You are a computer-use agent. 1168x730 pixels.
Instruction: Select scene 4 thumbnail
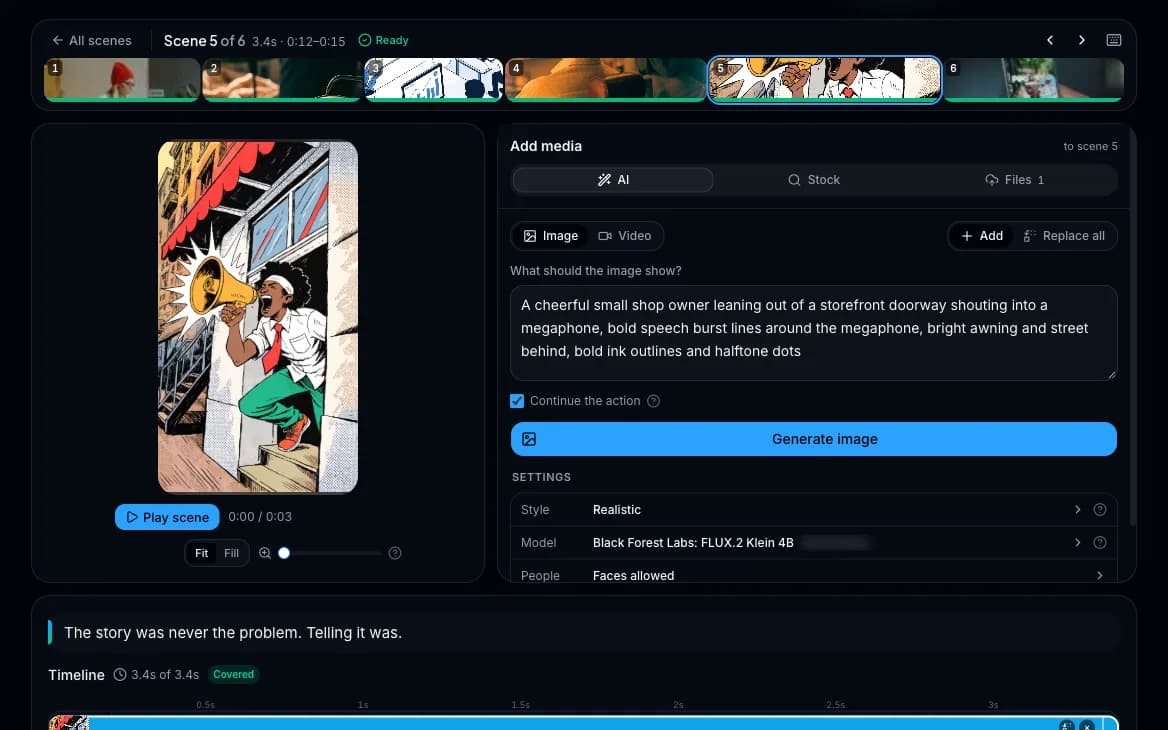tap(606, 79)
